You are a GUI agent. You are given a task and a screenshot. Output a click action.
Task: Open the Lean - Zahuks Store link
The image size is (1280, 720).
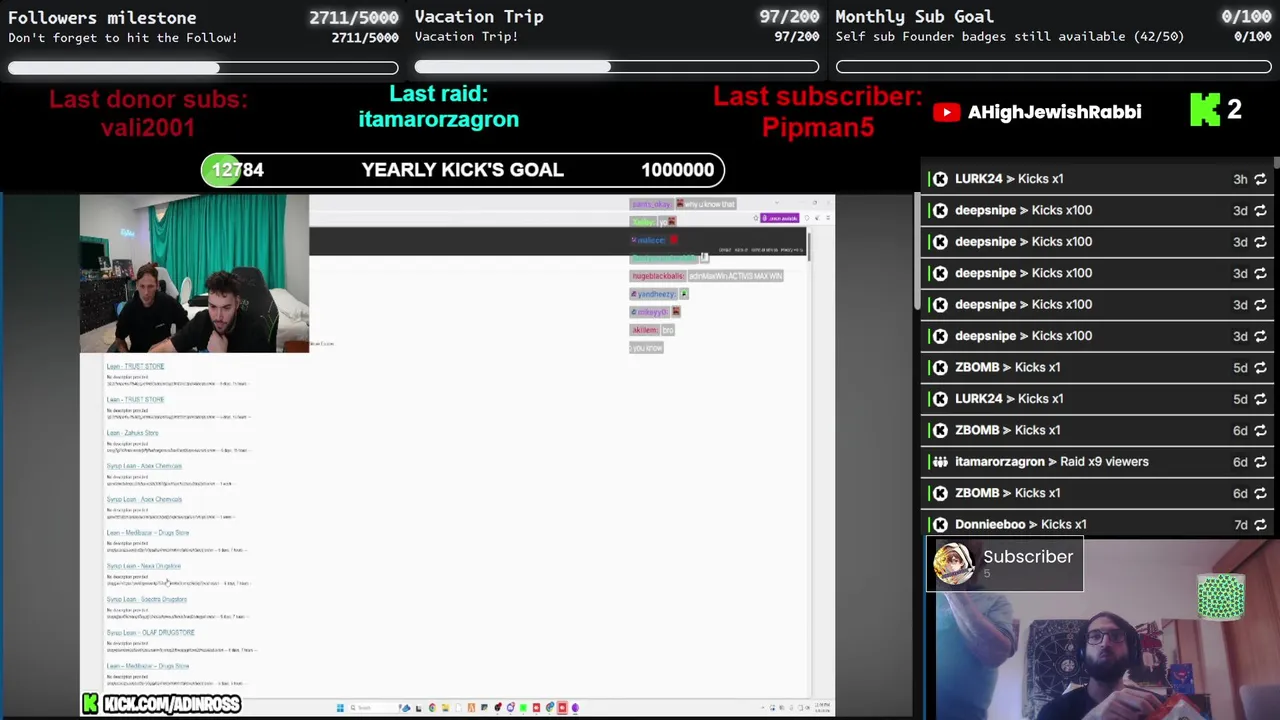point(132,433)
